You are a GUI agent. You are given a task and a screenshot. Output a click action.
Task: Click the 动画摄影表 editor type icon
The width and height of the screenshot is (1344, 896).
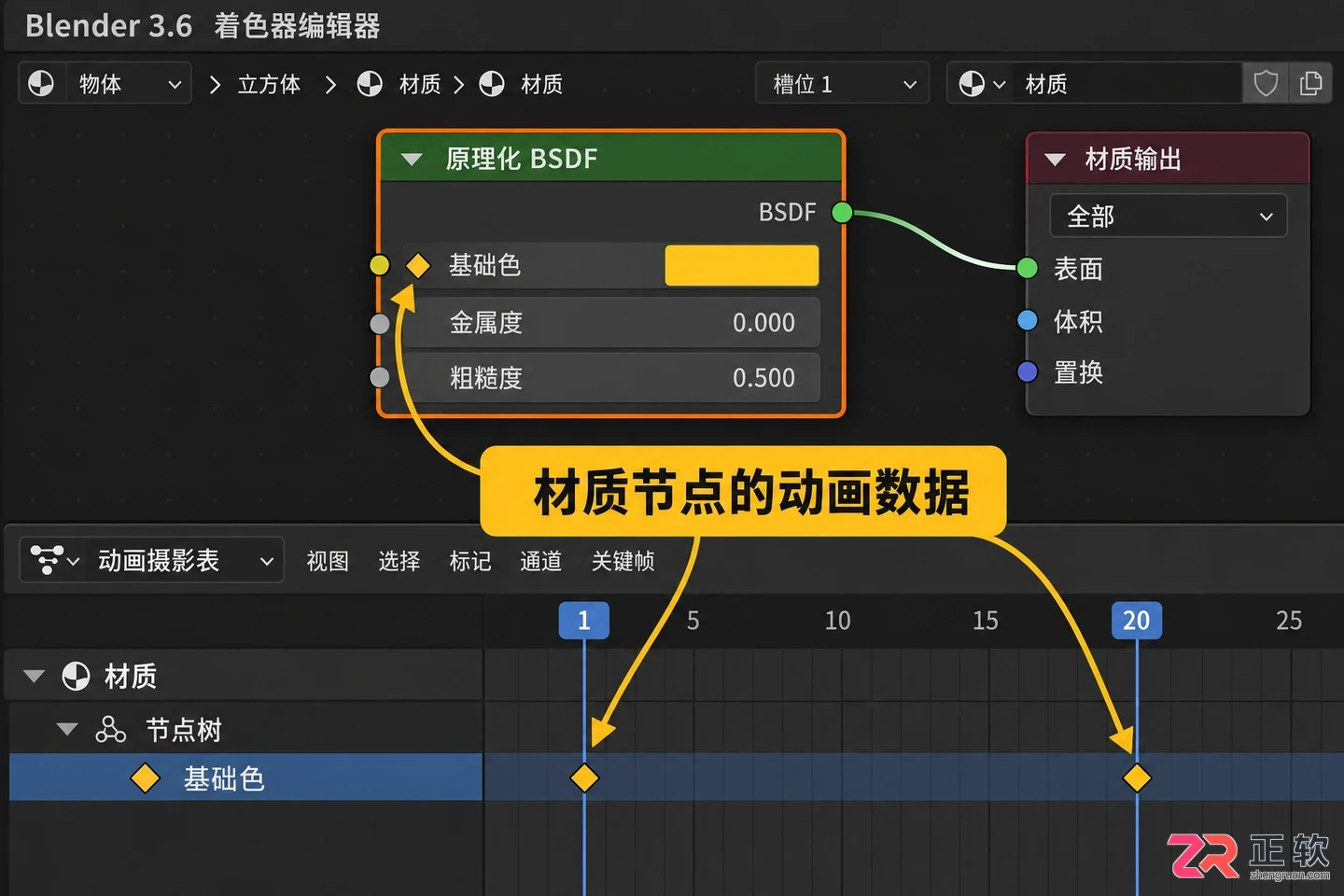click(47, 560)
